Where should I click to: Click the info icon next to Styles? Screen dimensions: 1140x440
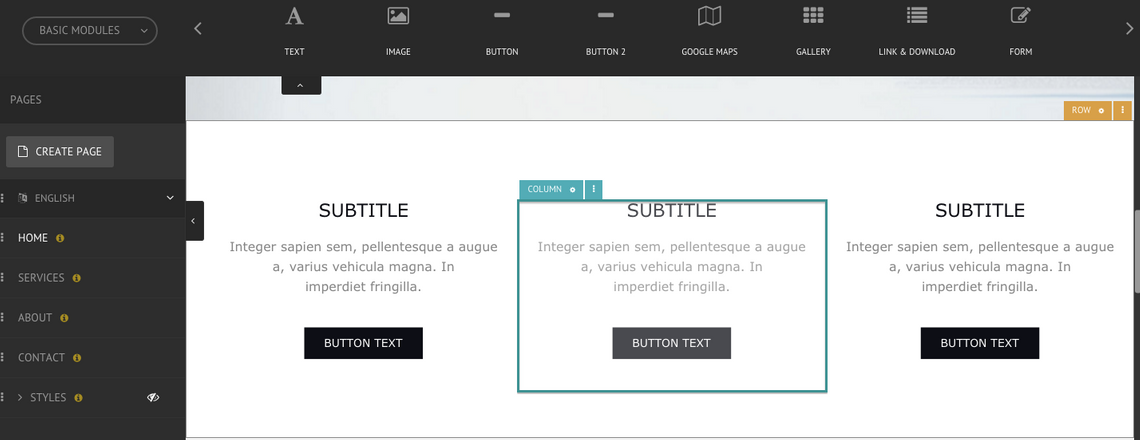tap(79, 398)
